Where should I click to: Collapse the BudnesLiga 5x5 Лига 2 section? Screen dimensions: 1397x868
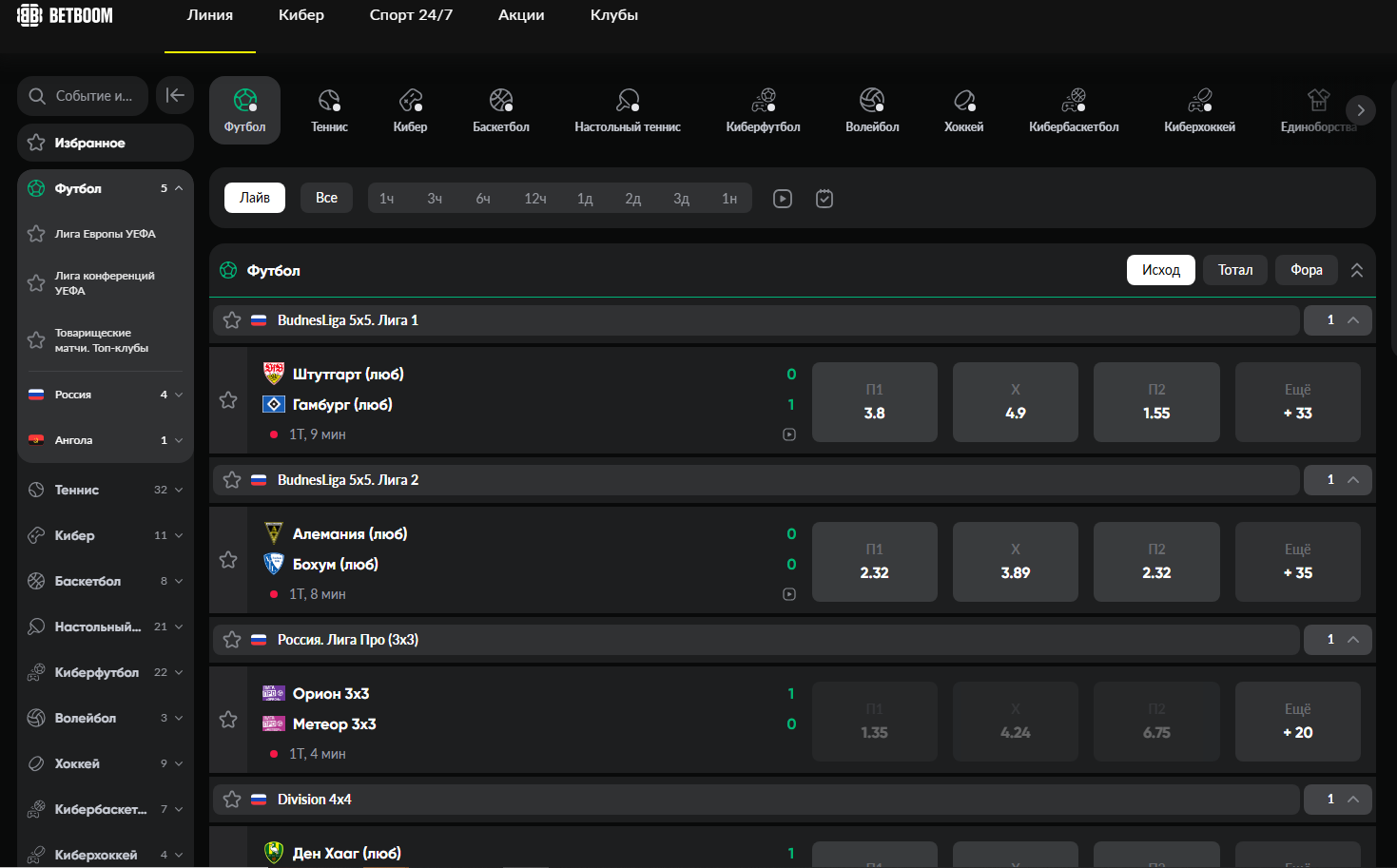pos(1337,480)
